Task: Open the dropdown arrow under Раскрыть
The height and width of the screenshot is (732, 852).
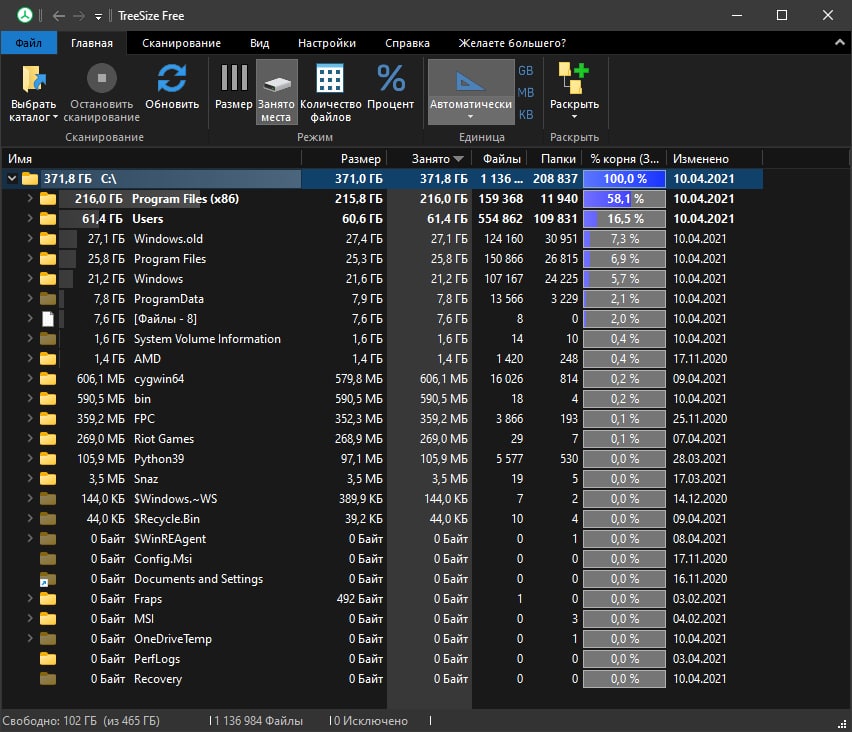Action: [x=574, y=117]
